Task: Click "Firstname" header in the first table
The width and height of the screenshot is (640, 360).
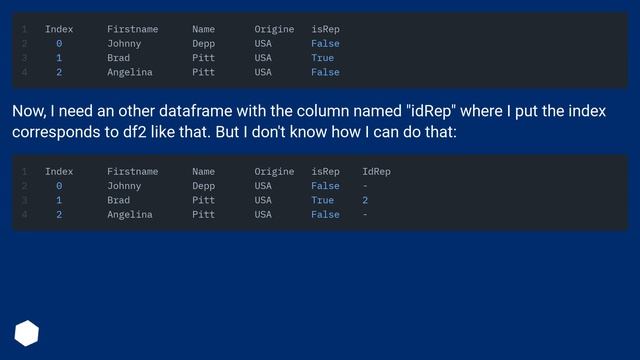Action: coord(133,29)
